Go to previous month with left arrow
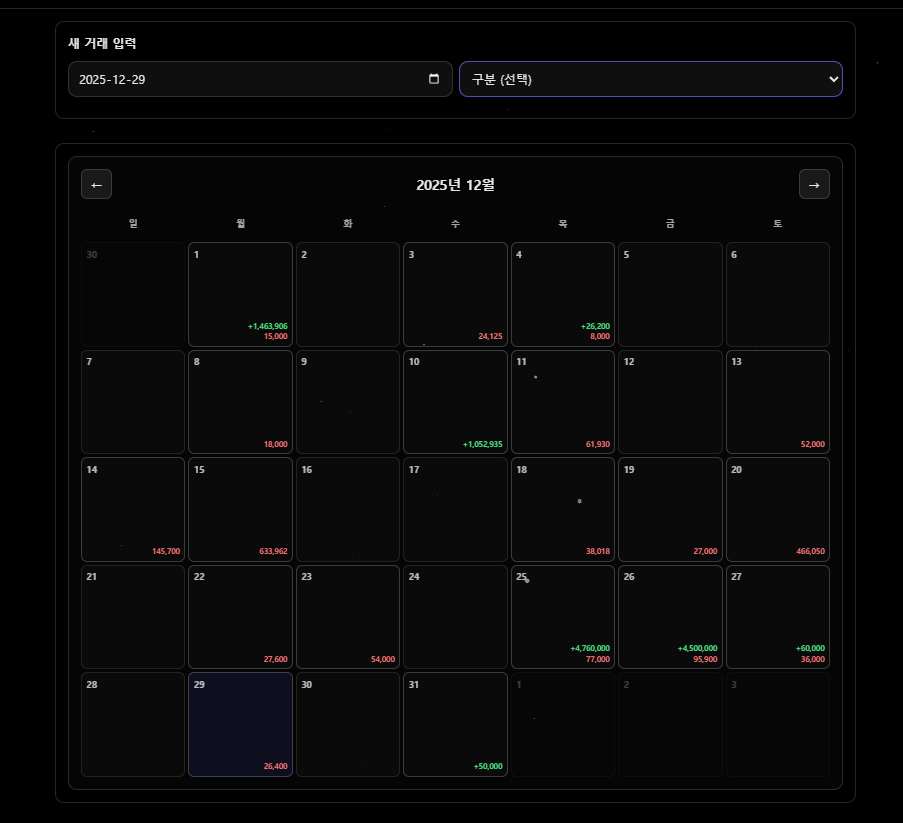The height and width of the screenshot is (823, 903). click(96, 184)
